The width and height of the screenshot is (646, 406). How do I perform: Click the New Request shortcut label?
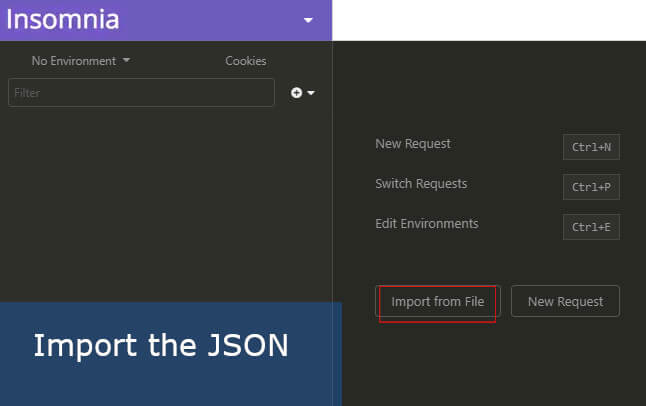pyautogui.click(x=412, y=144)
